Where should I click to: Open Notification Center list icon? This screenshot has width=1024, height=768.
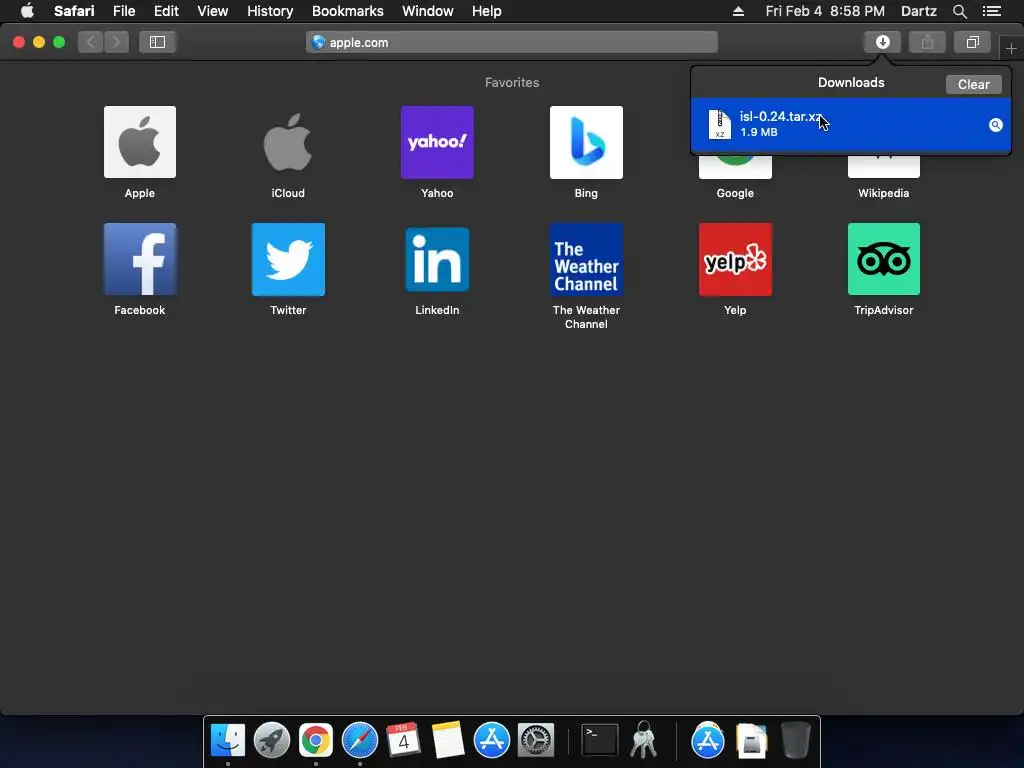tap(991, 11)
